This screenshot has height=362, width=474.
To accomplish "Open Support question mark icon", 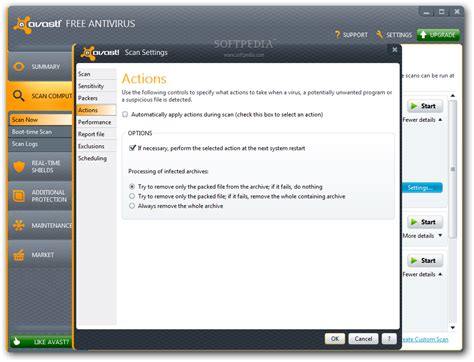I will 337,34.
